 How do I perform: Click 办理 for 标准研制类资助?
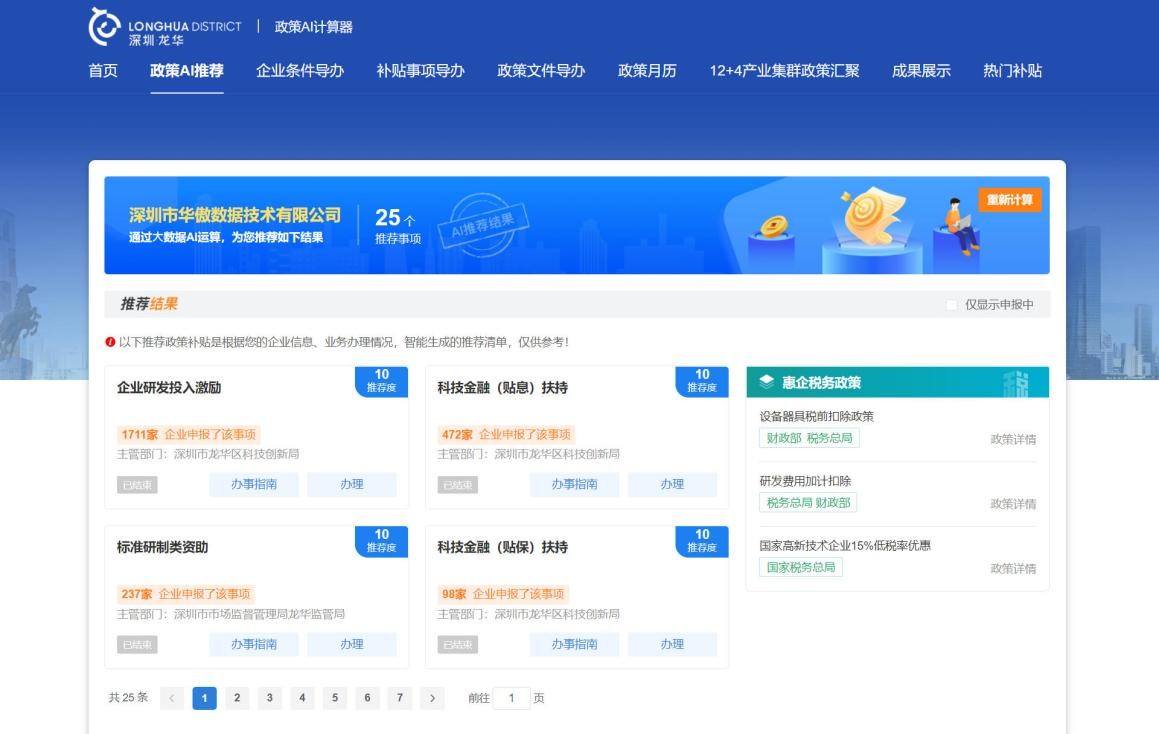351,644
